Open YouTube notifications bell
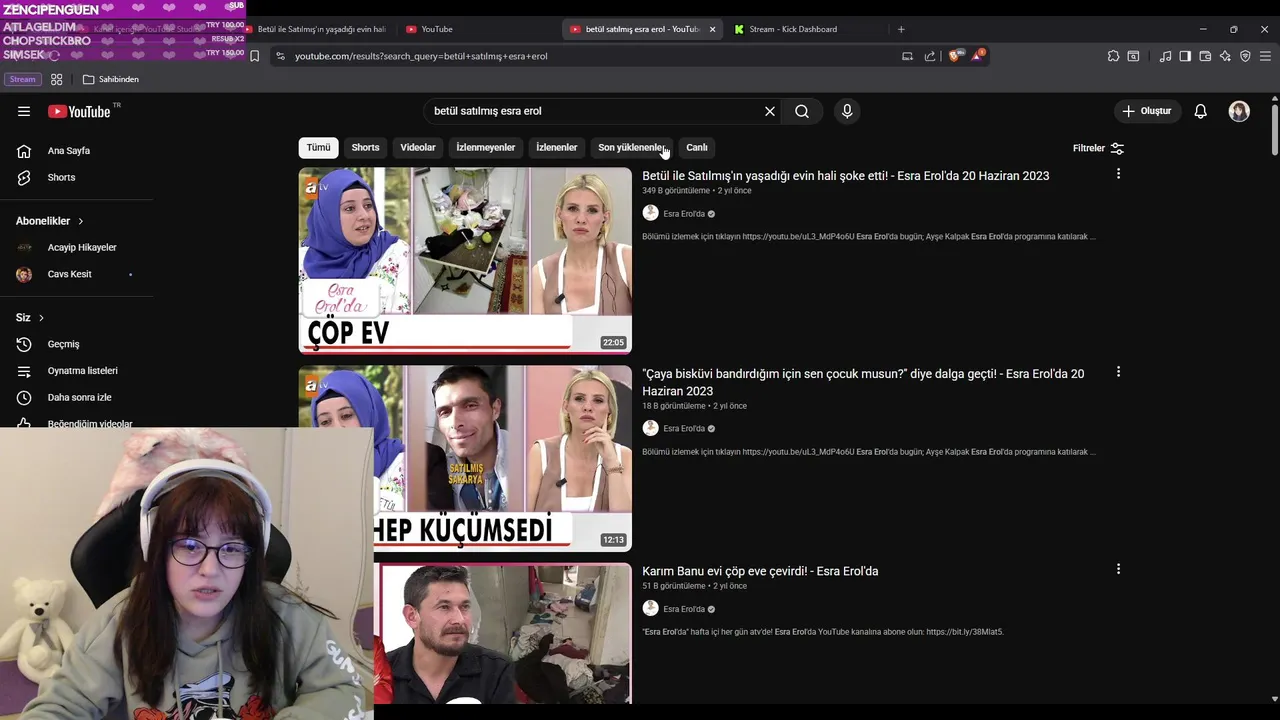 [x=1200, y=111]
